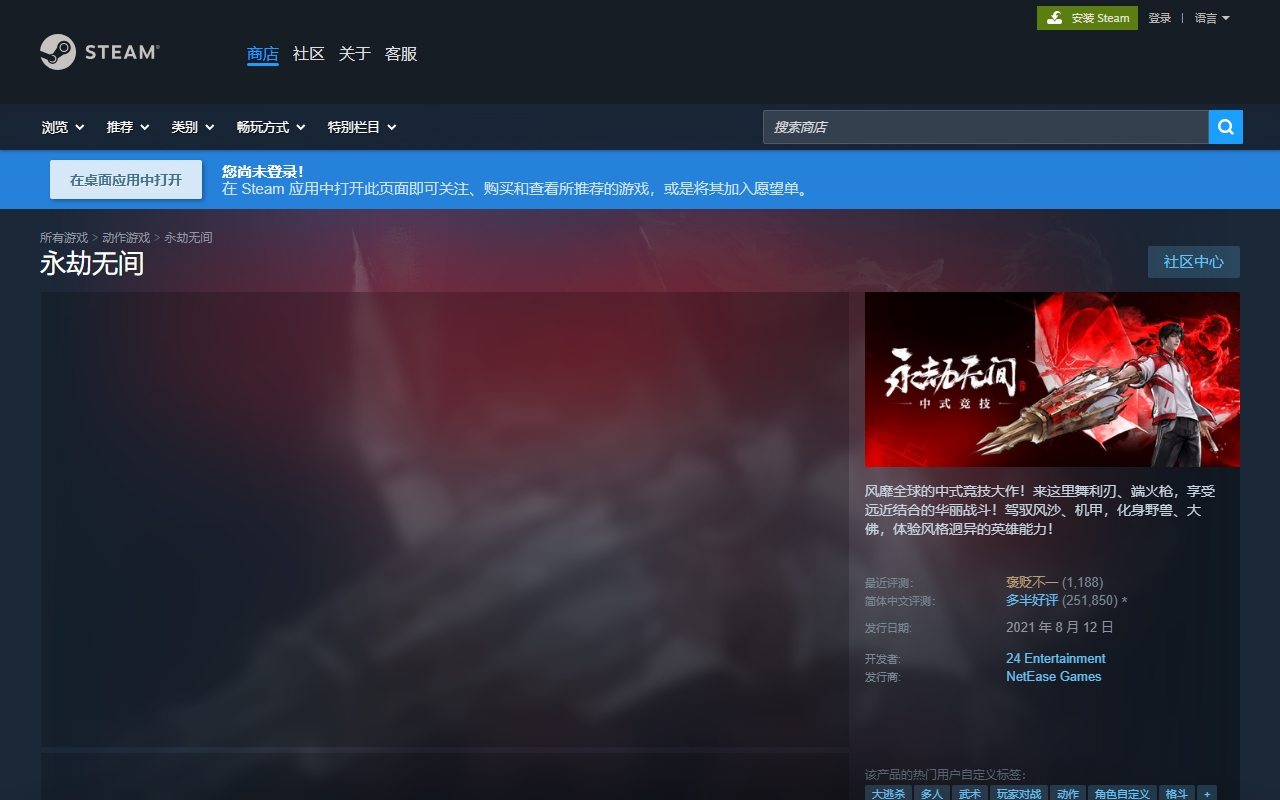1280x800 pixels.
Task: Click the 安装 Steam button
Action: coord(1087,18)
